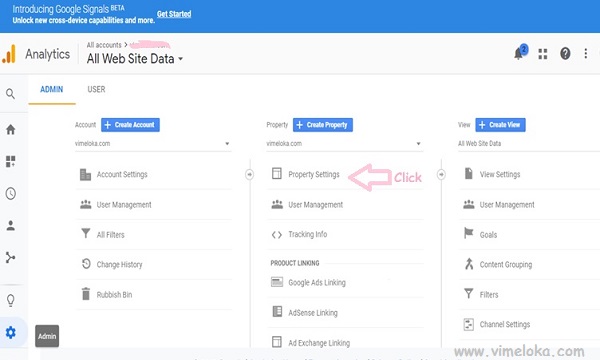Click the Account Settings building icon
This screenshot has width=600, height=360.
[x=85, y=174]
